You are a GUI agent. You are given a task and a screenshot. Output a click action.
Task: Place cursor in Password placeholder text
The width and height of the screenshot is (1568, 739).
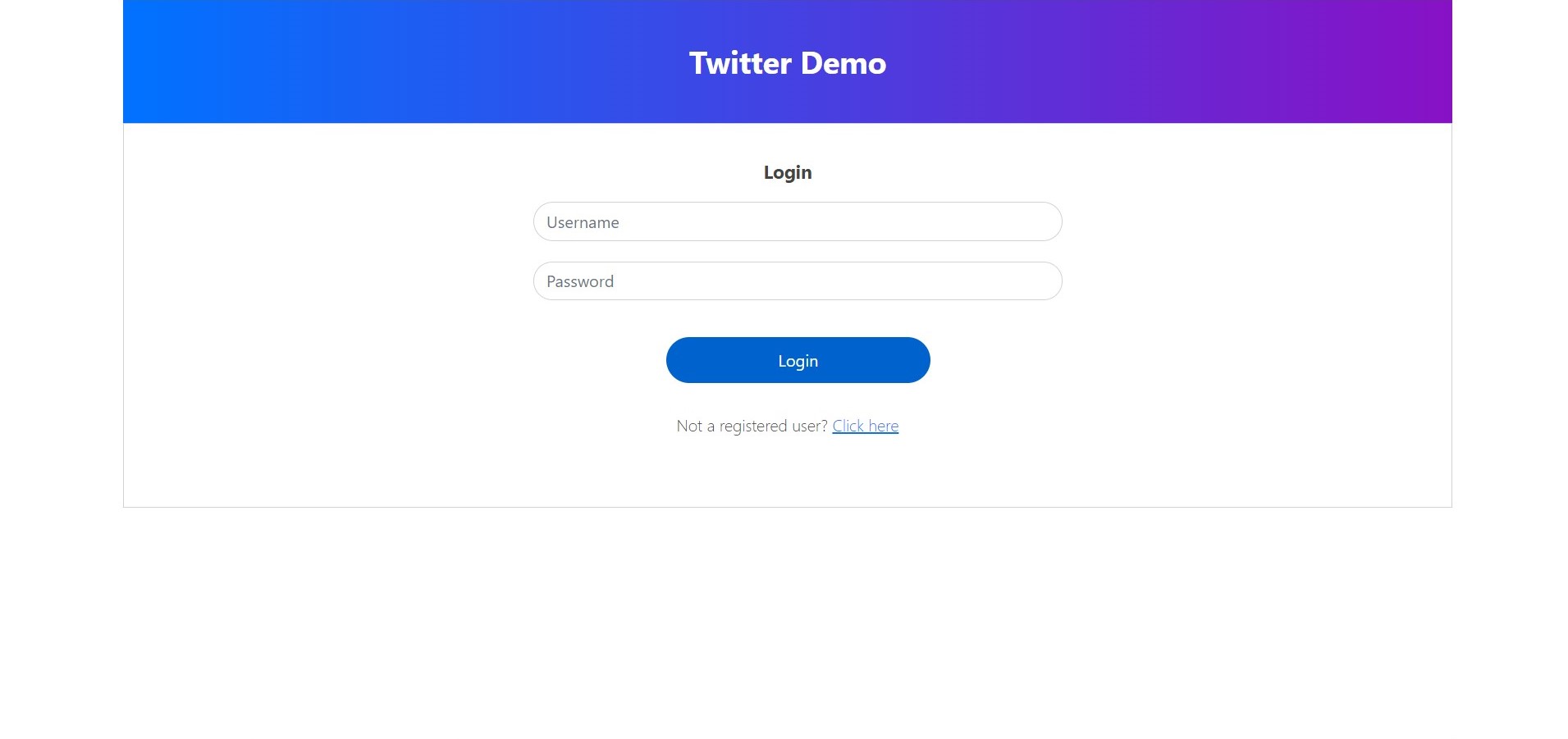tap(580, 281)
